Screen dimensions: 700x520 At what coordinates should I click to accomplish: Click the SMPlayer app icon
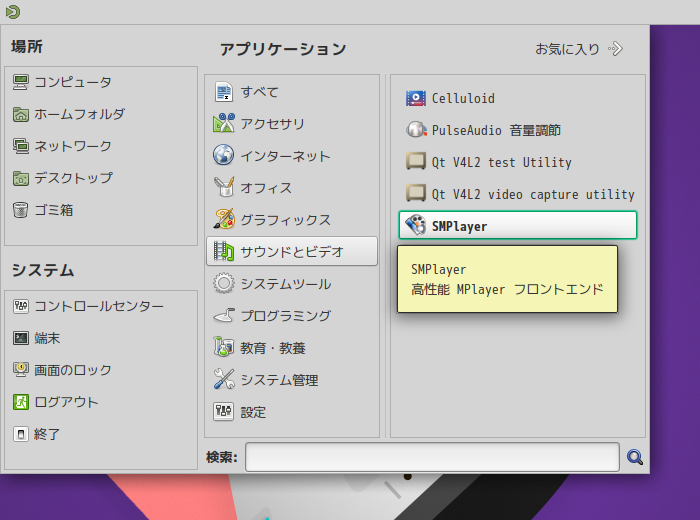pos(416,225)
